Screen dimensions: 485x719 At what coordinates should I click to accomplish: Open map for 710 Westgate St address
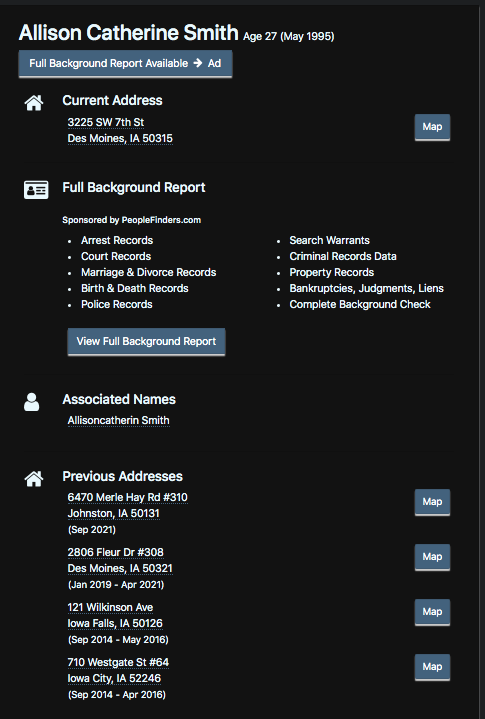point(432,667)
